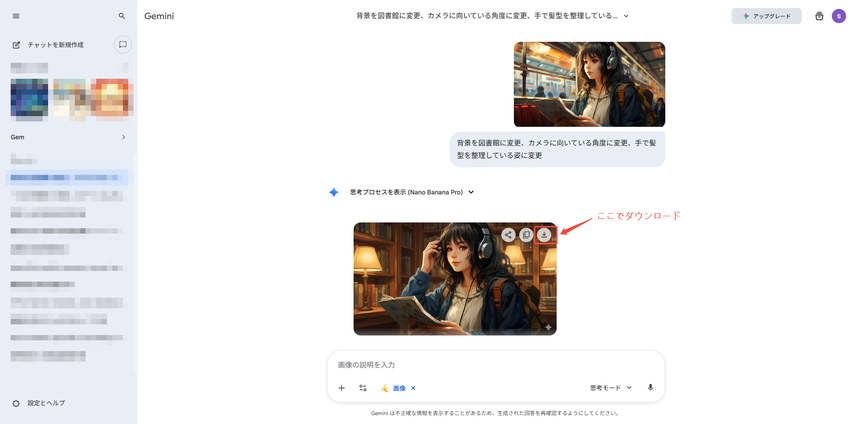Open the icon beside the profile avatar
Image resolution: width=855 pixels, height=424 pixels.
pos(819,16)
